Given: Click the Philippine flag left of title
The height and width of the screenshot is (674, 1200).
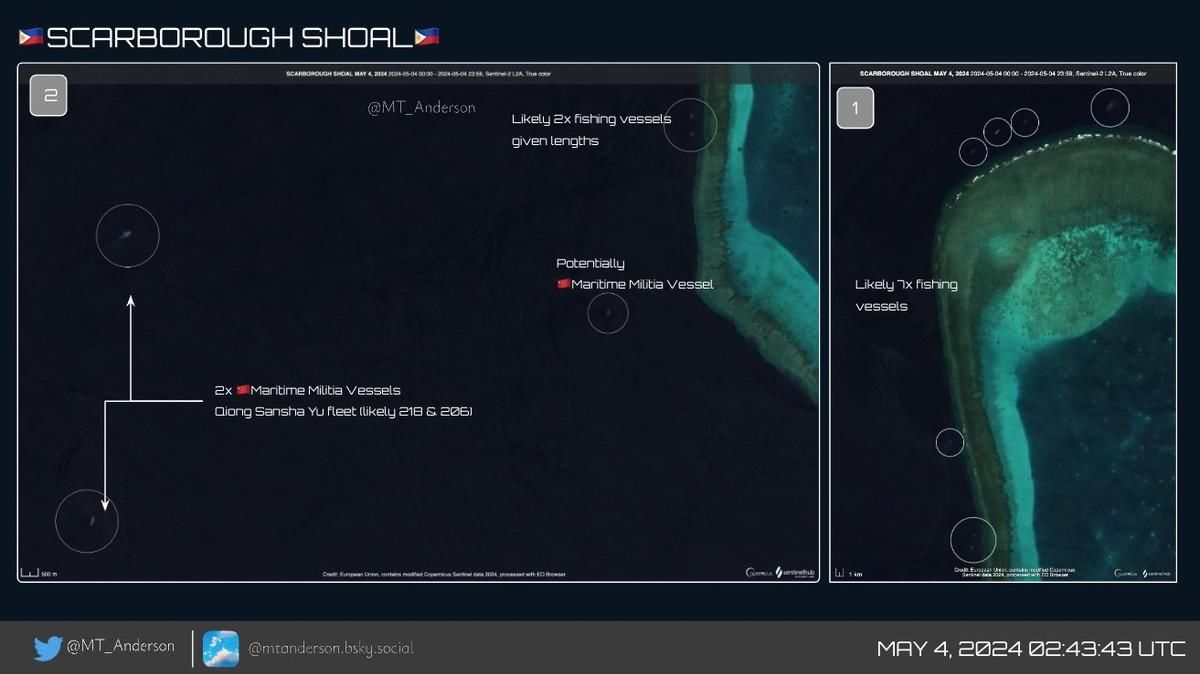Looking at the screenshot, I should pyautogui.click(x=30, y=38).
